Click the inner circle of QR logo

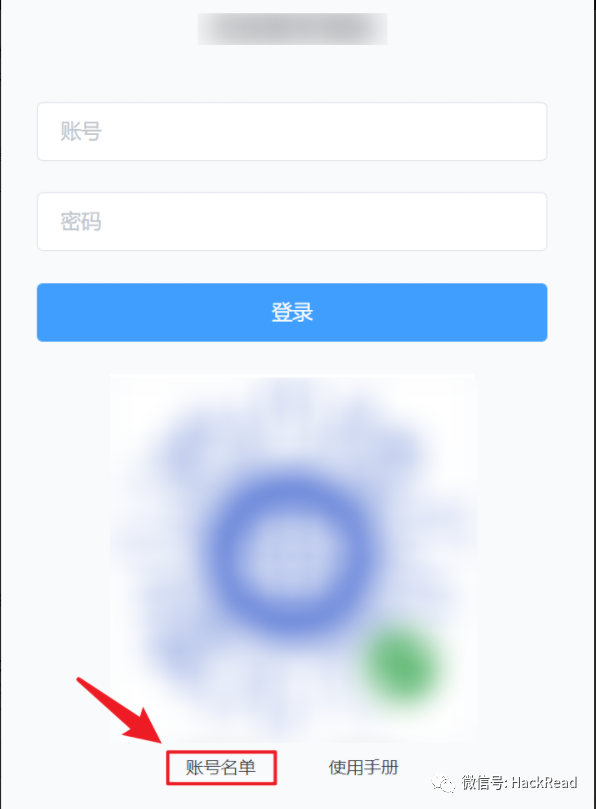coord(292,556)
